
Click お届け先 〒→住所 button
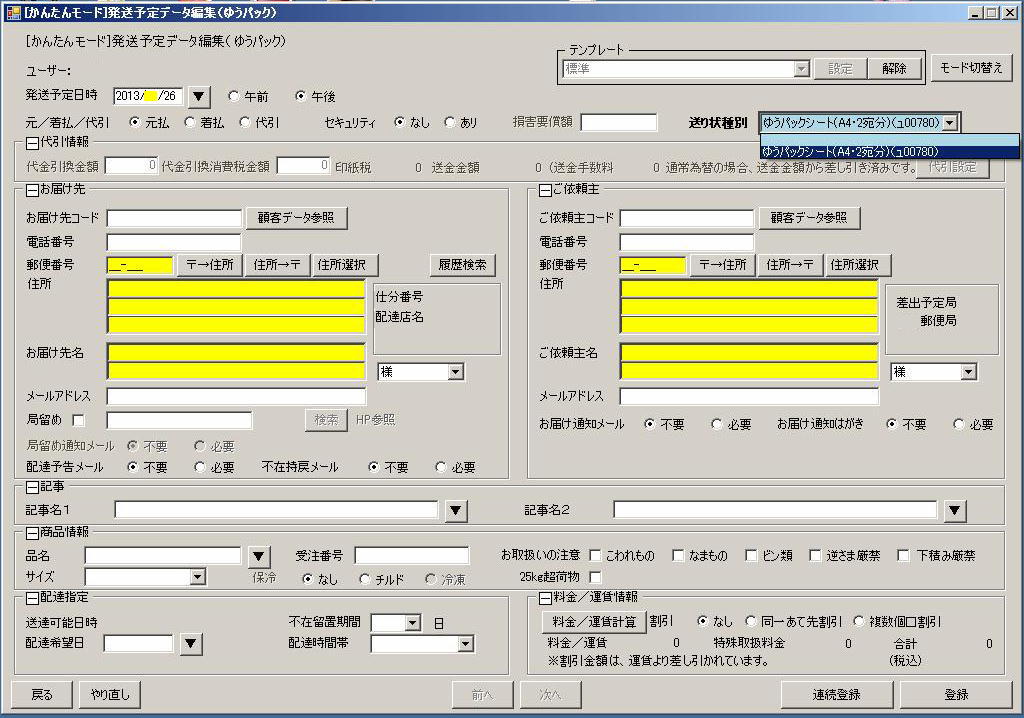[210, 265]
